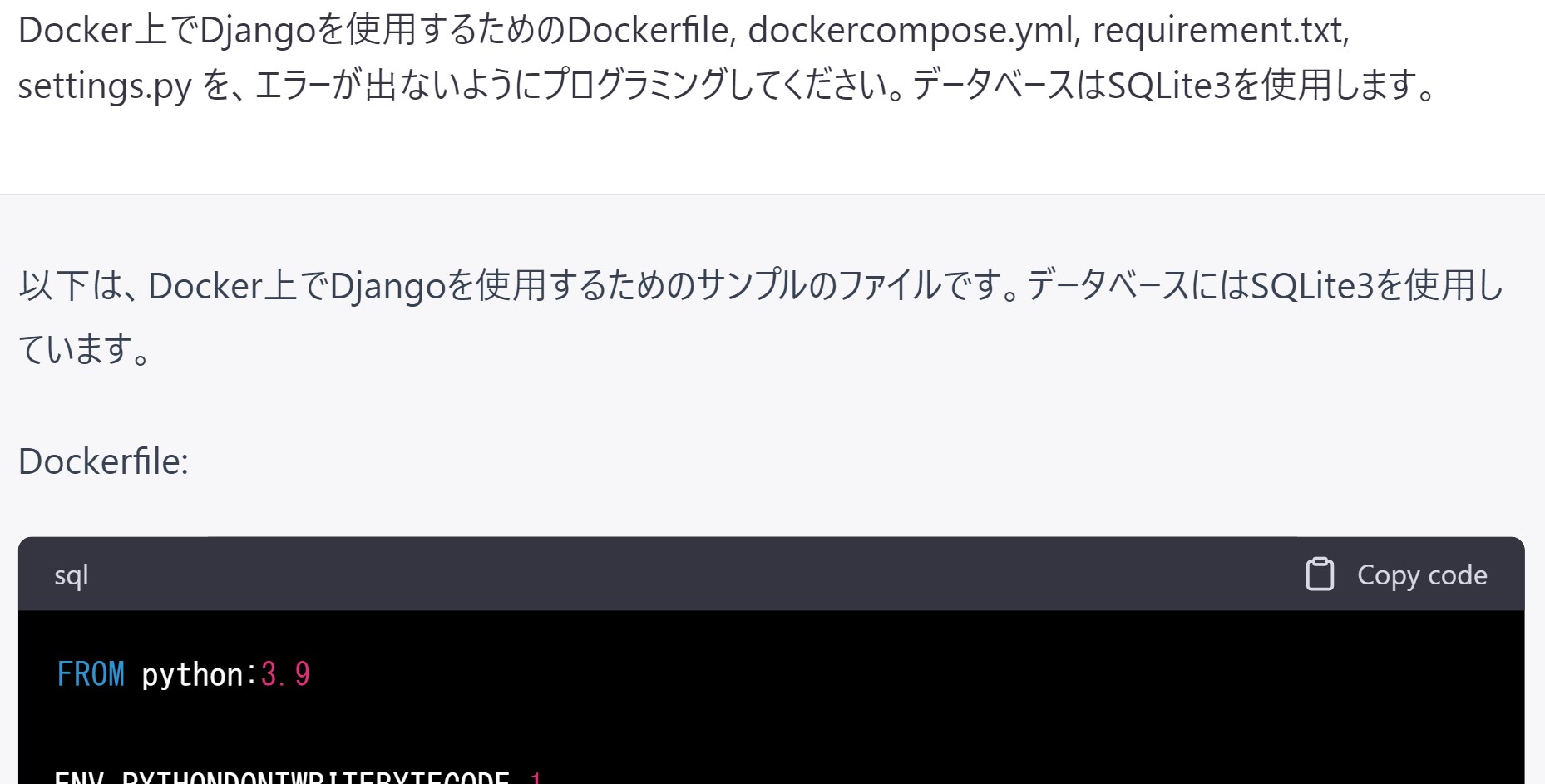Image resolution: width=1545 pixels, height=784 pixels.
Task: Click the "sql" language label
Action: (72, 575)
